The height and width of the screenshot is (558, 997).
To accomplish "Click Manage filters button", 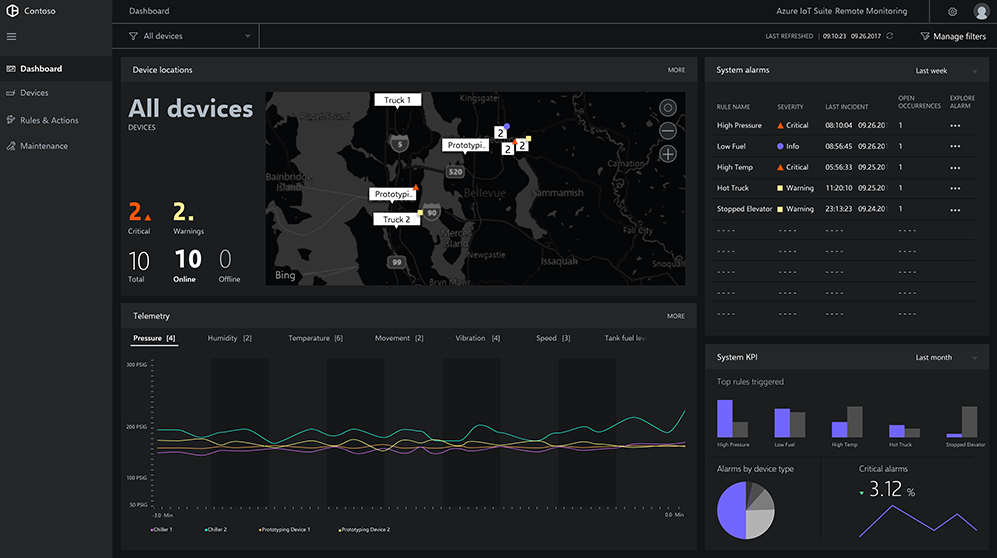I will pos(953,36).
